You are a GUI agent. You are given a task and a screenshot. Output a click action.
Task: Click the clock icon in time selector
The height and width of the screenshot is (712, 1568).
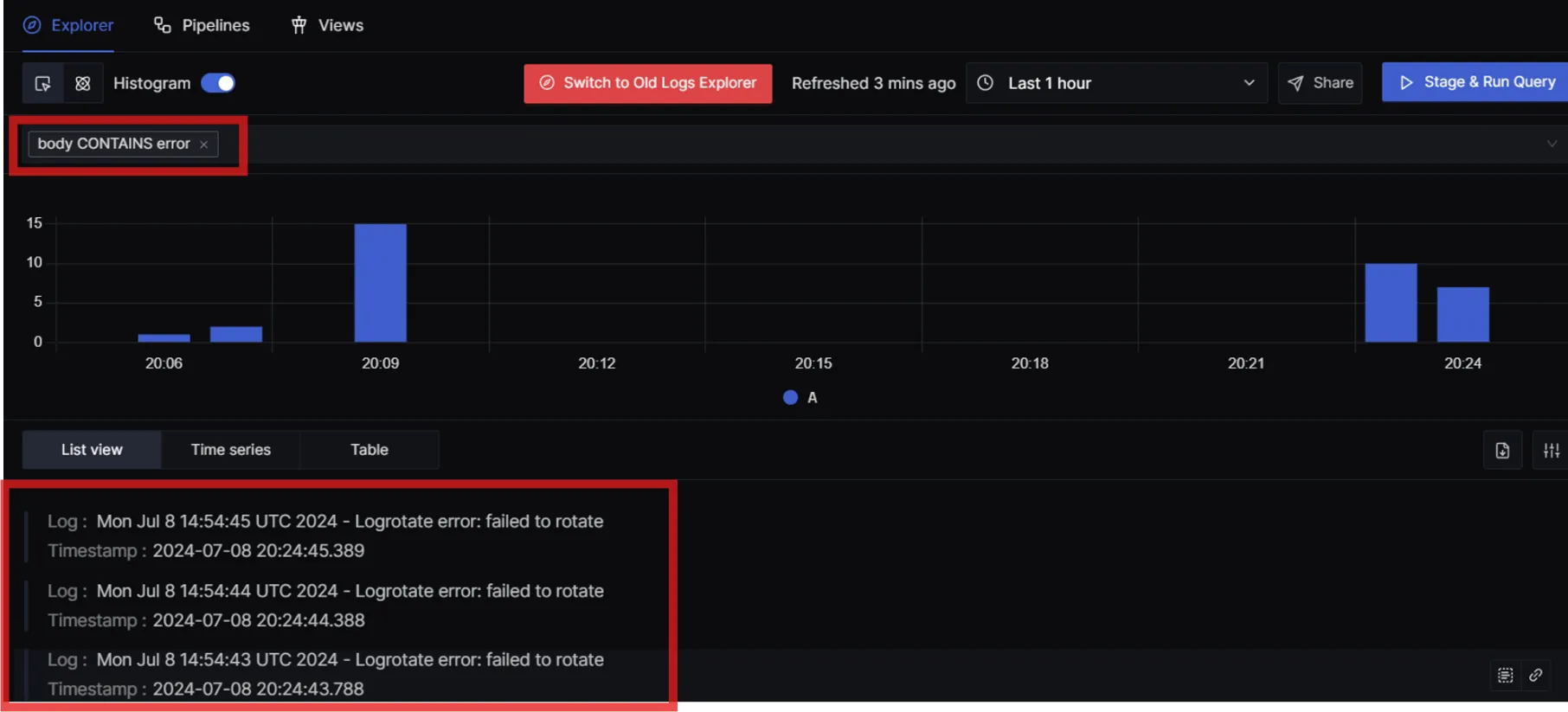(x=985, y=83)
